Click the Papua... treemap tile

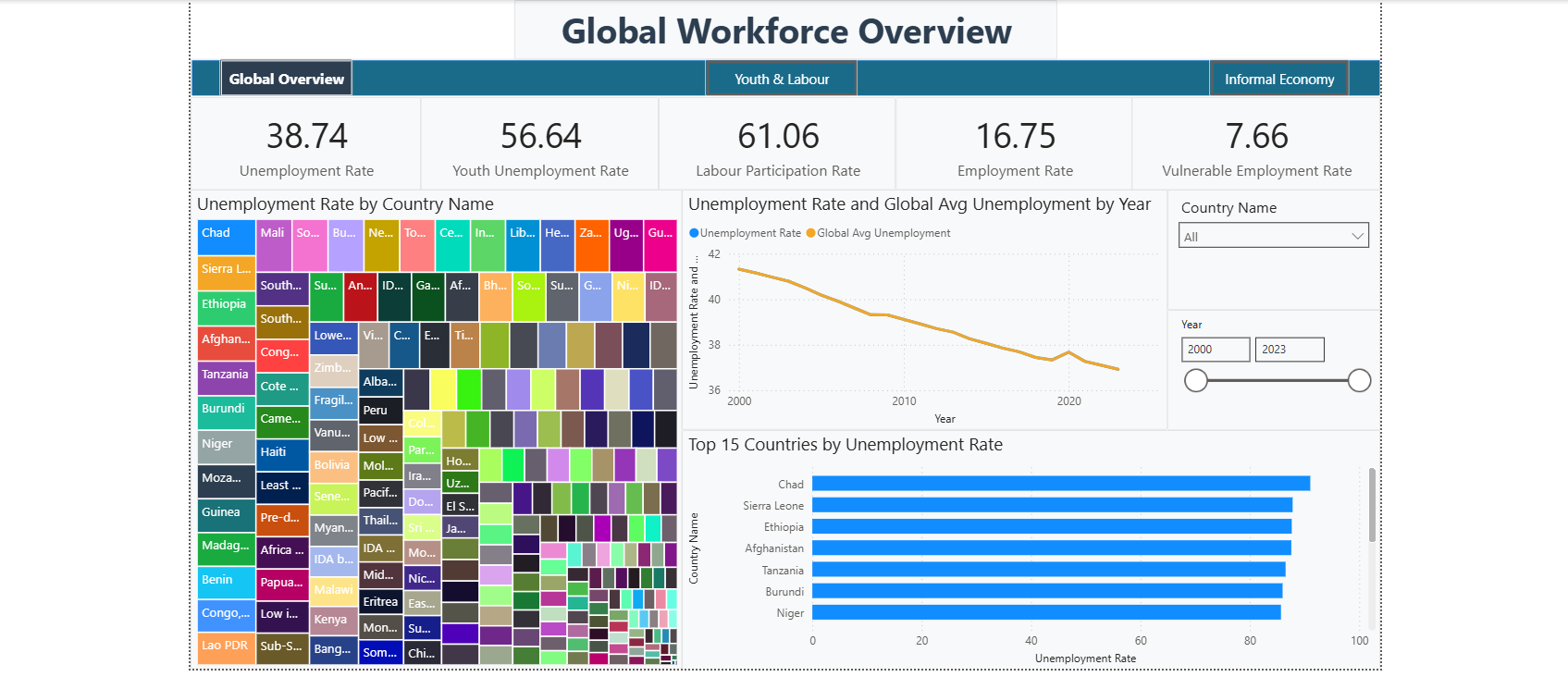pos(283,585)
